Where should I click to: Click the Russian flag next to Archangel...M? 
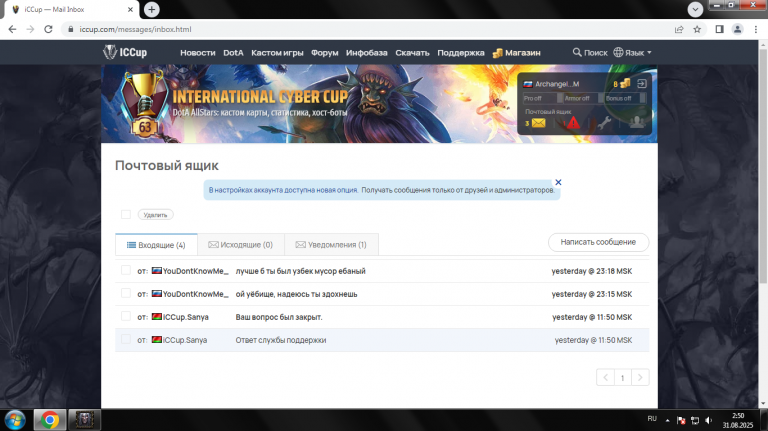[x=528, y=84]
